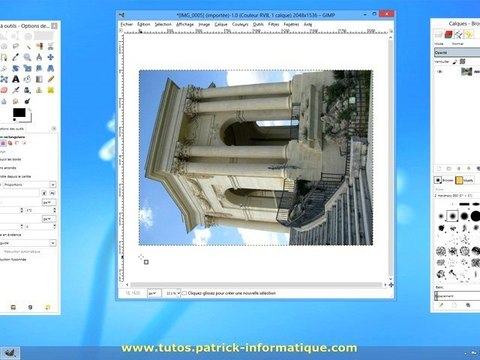Open the Fichier menu

tap(126, 24)
